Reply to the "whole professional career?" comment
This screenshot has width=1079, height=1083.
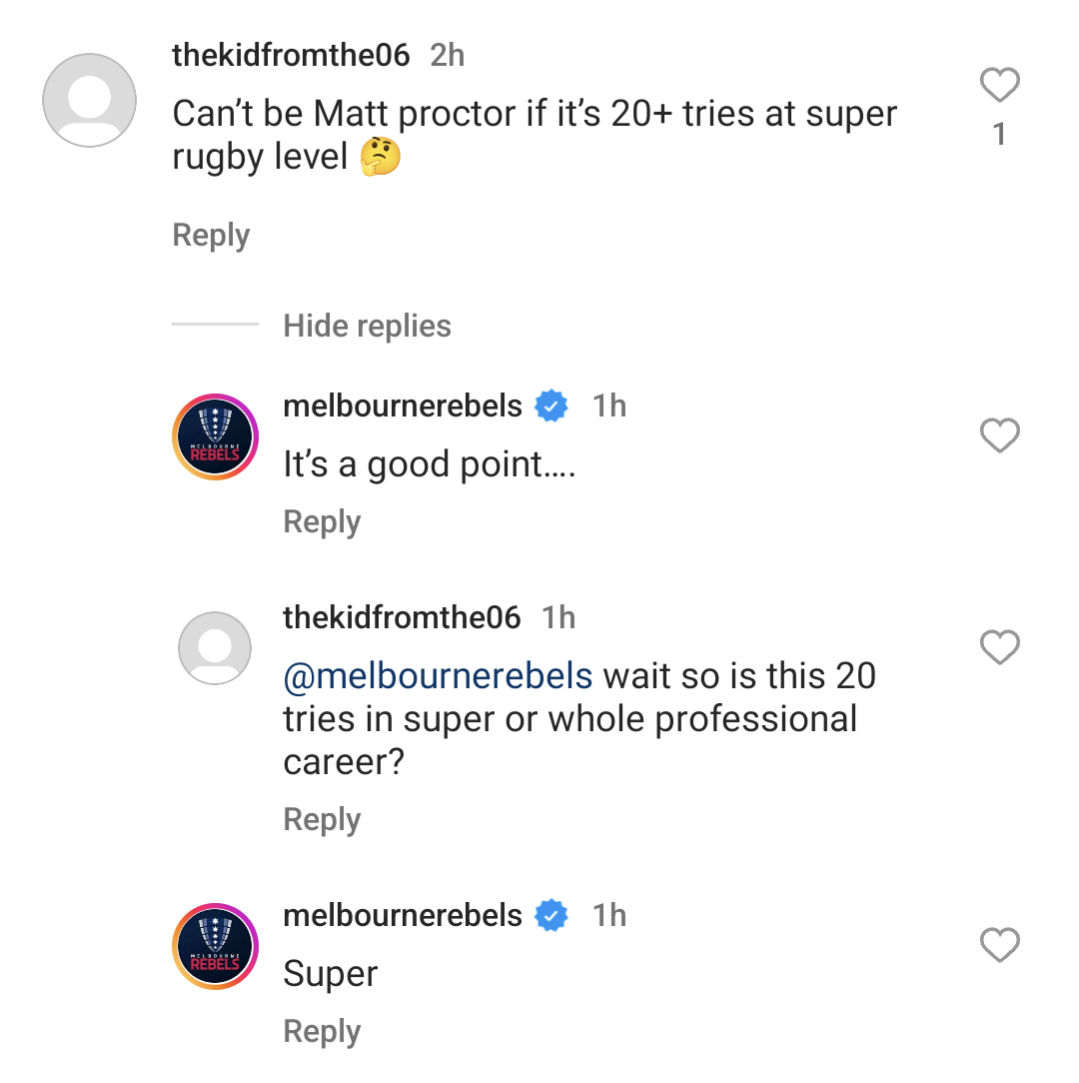pos(322,820)
